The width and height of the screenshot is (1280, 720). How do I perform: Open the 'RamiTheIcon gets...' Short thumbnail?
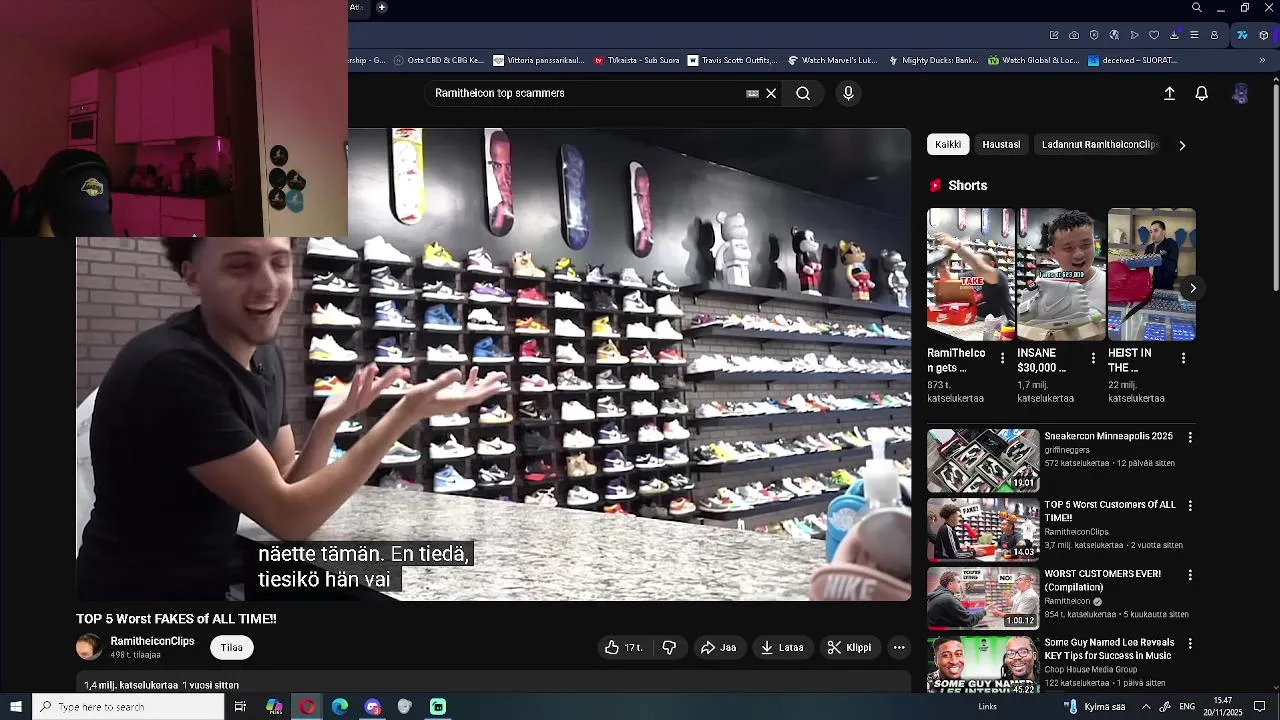(971, 275)
